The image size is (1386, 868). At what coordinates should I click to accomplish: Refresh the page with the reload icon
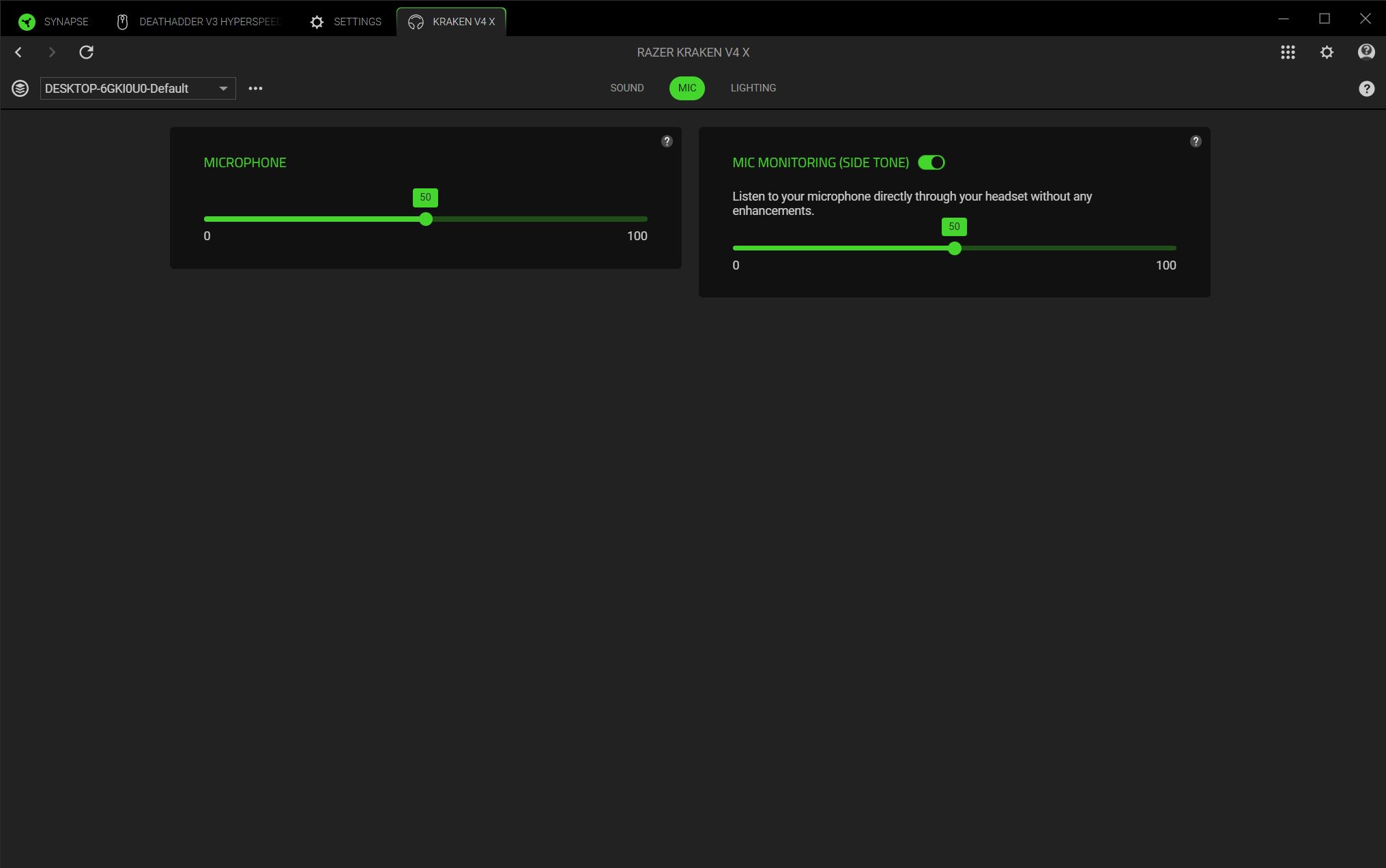pos(86,52)
